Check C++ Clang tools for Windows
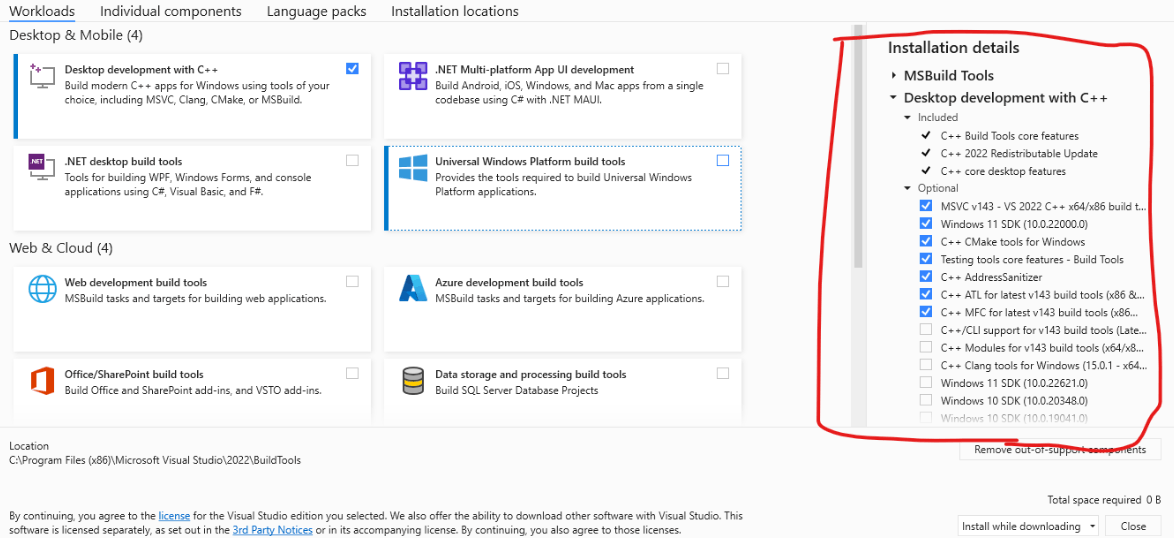 926,364
